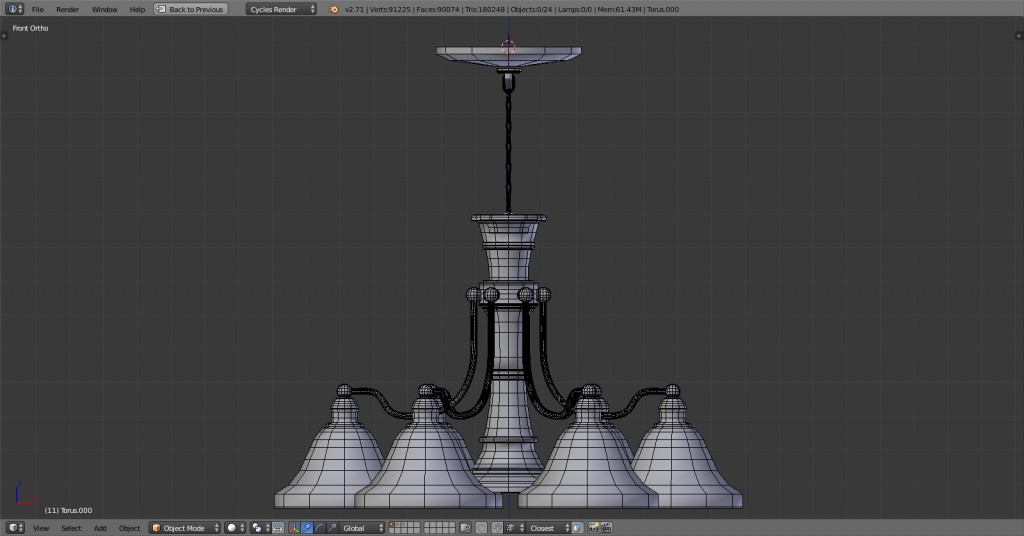Click the Verts:91225 statistic text
The width and height of the screenshot is (1024, 536).
(390, 9)
